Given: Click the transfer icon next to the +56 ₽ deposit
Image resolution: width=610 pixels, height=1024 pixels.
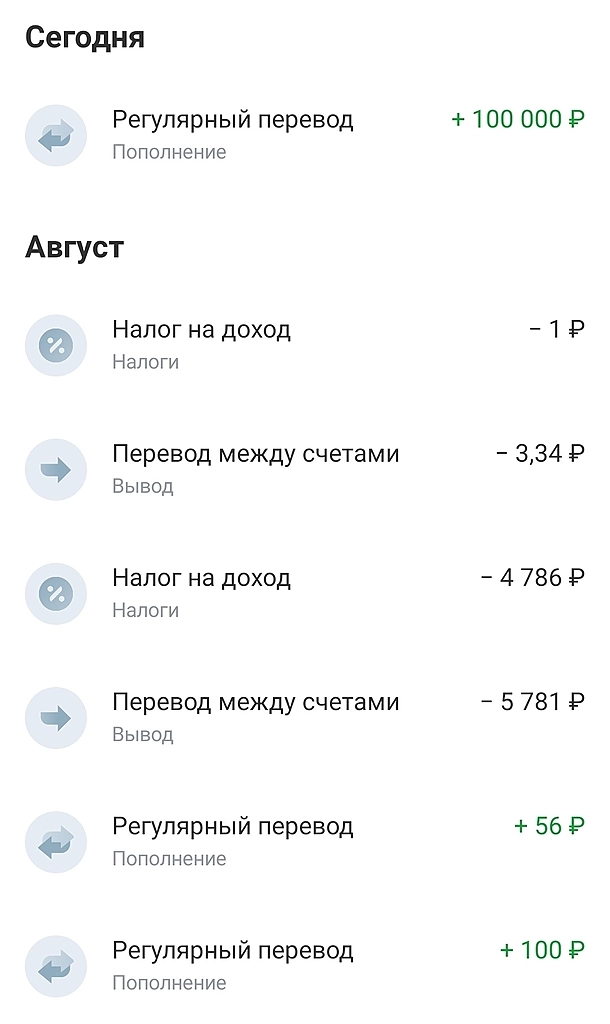Looking at the screenshot, I should pyautogui.click(x=56, y=842).
